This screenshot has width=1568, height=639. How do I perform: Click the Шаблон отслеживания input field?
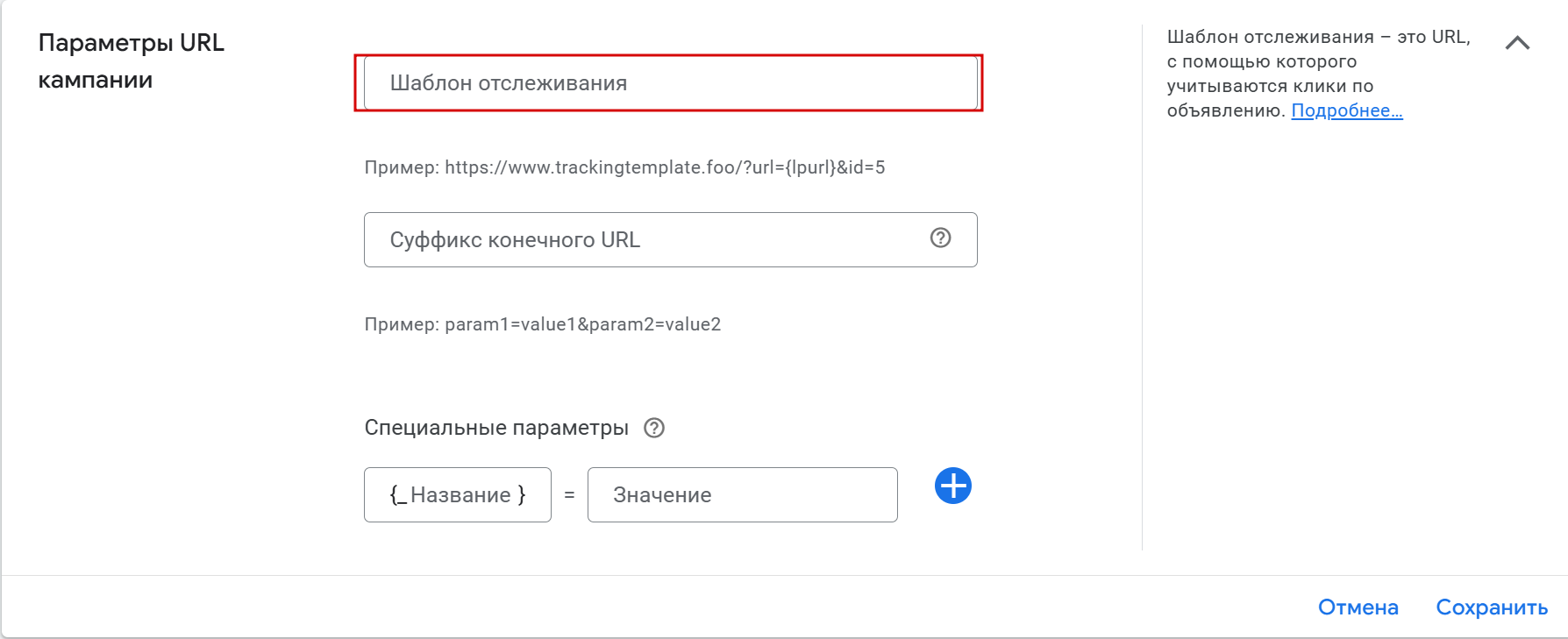(x=670, y=83)
